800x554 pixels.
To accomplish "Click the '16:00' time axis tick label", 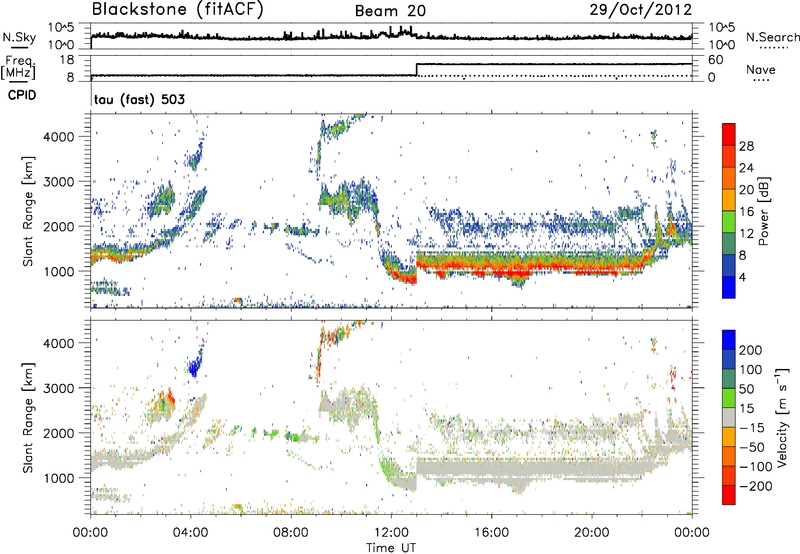I will pyautogui.click(x=491, y=533).
